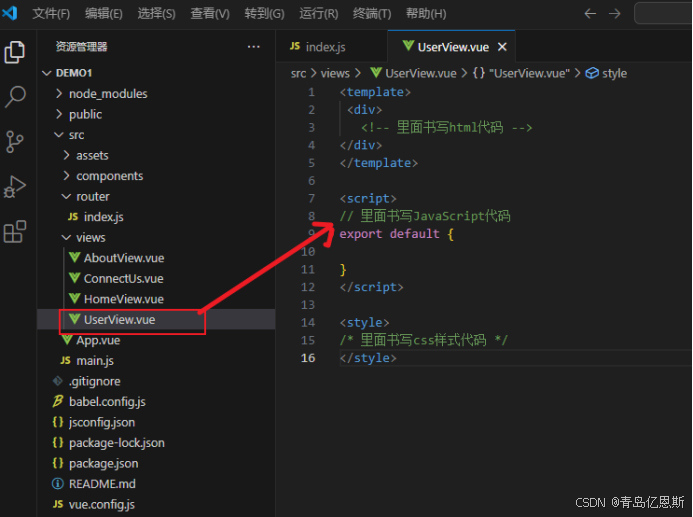Open explorer more actions (three dots)
The image size is (693, 517).
point(254,46)
